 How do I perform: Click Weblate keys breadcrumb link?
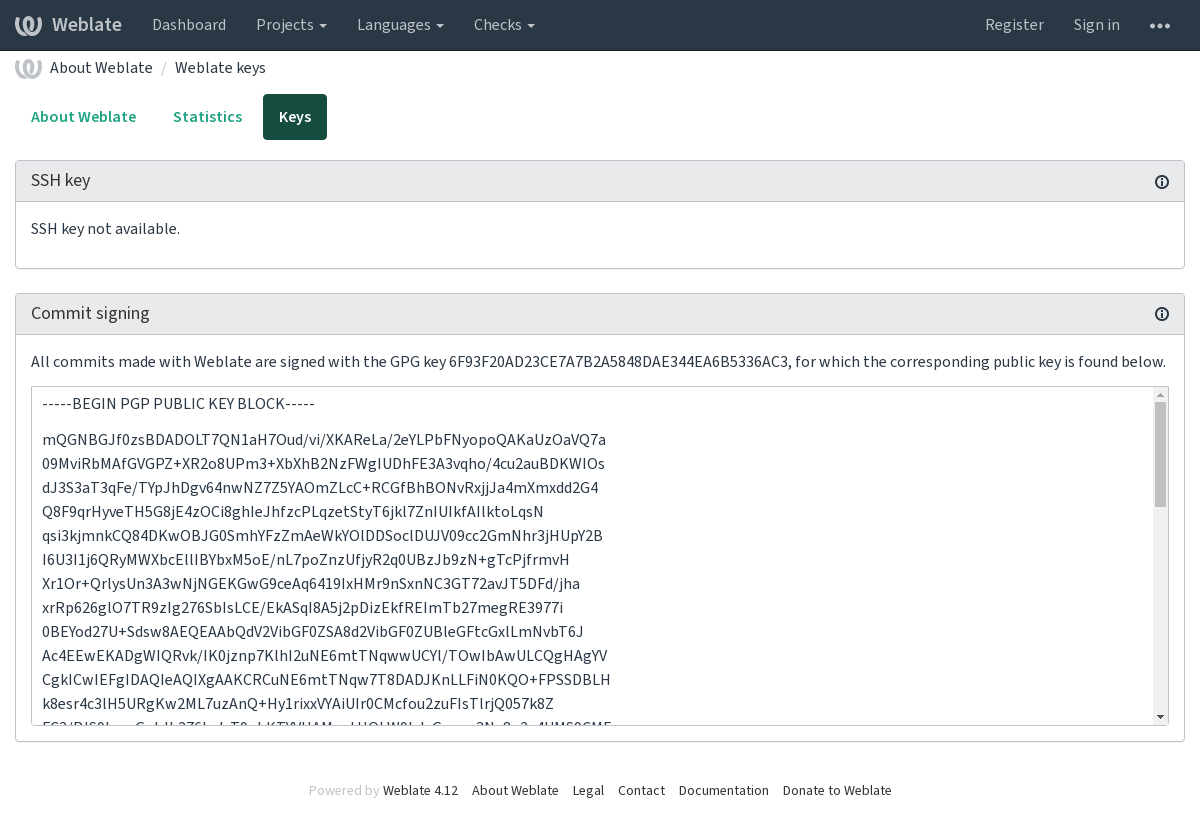click(220, 68)
